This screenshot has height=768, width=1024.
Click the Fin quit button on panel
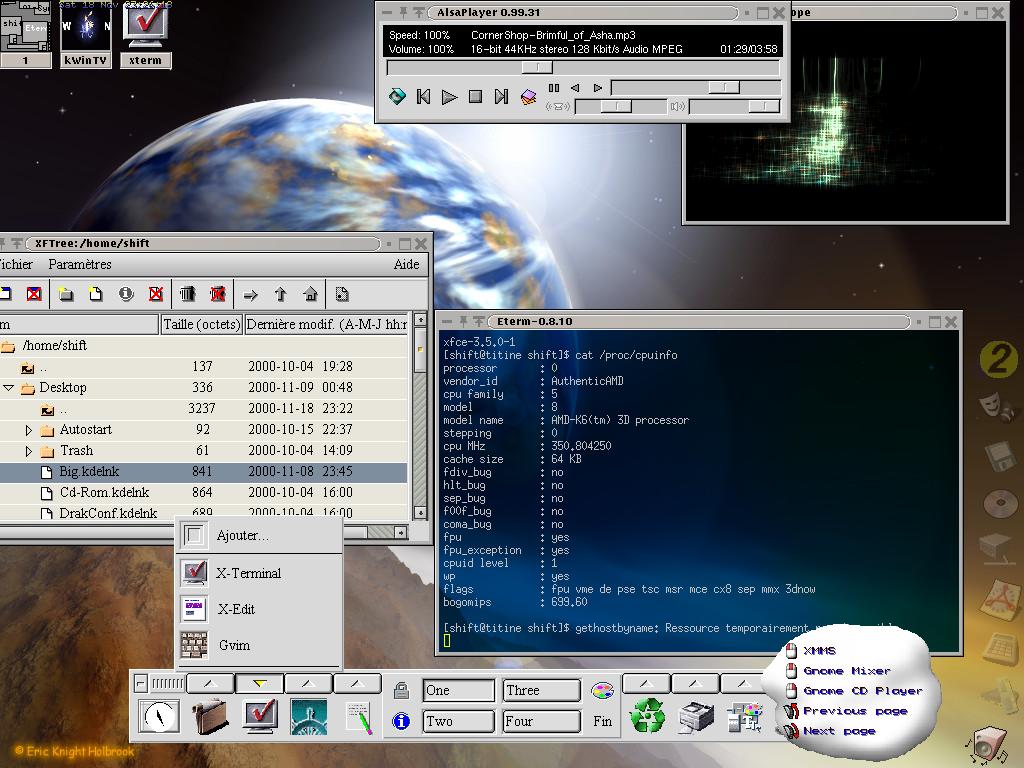602,720
